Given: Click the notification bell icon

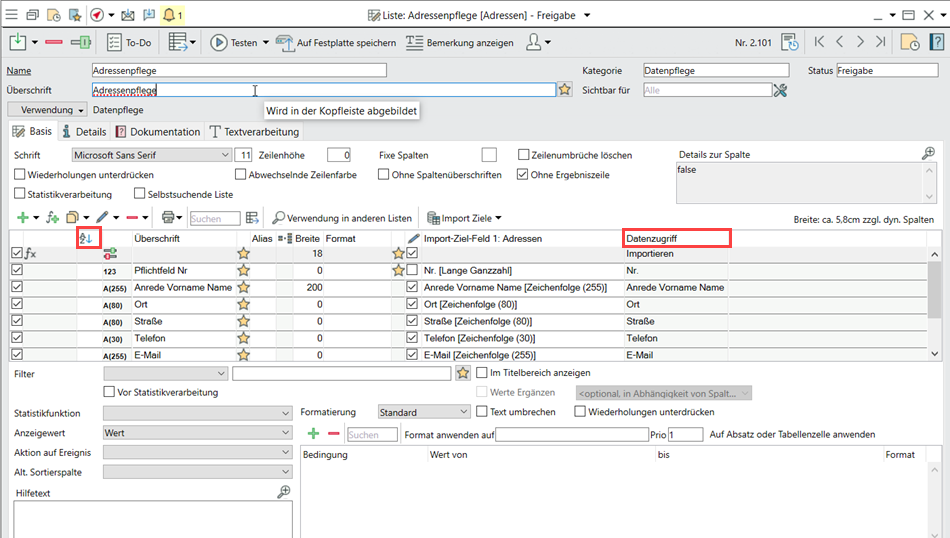Looking at the screenshot, I should point(169,15).
